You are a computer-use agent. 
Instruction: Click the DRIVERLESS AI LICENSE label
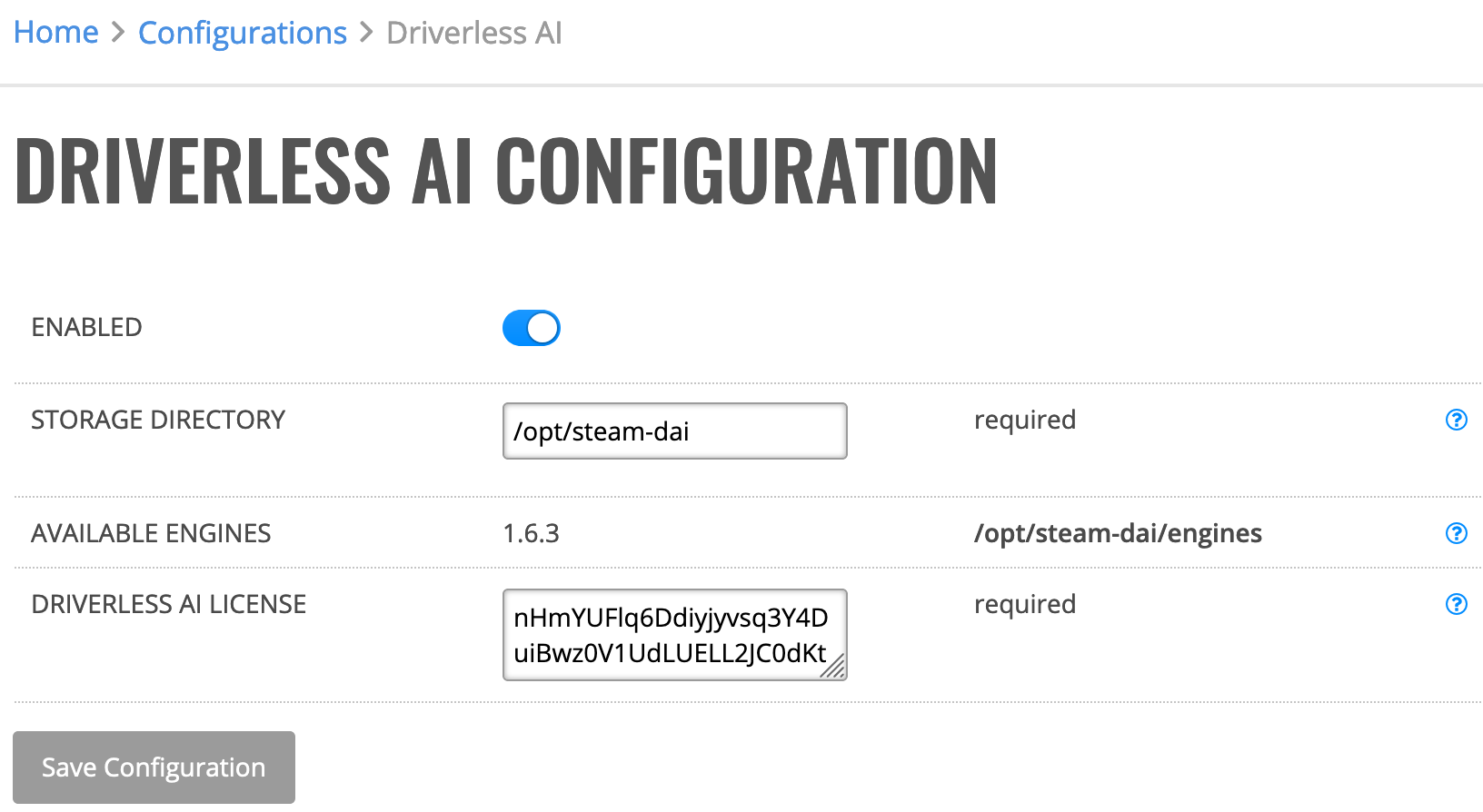169,604
